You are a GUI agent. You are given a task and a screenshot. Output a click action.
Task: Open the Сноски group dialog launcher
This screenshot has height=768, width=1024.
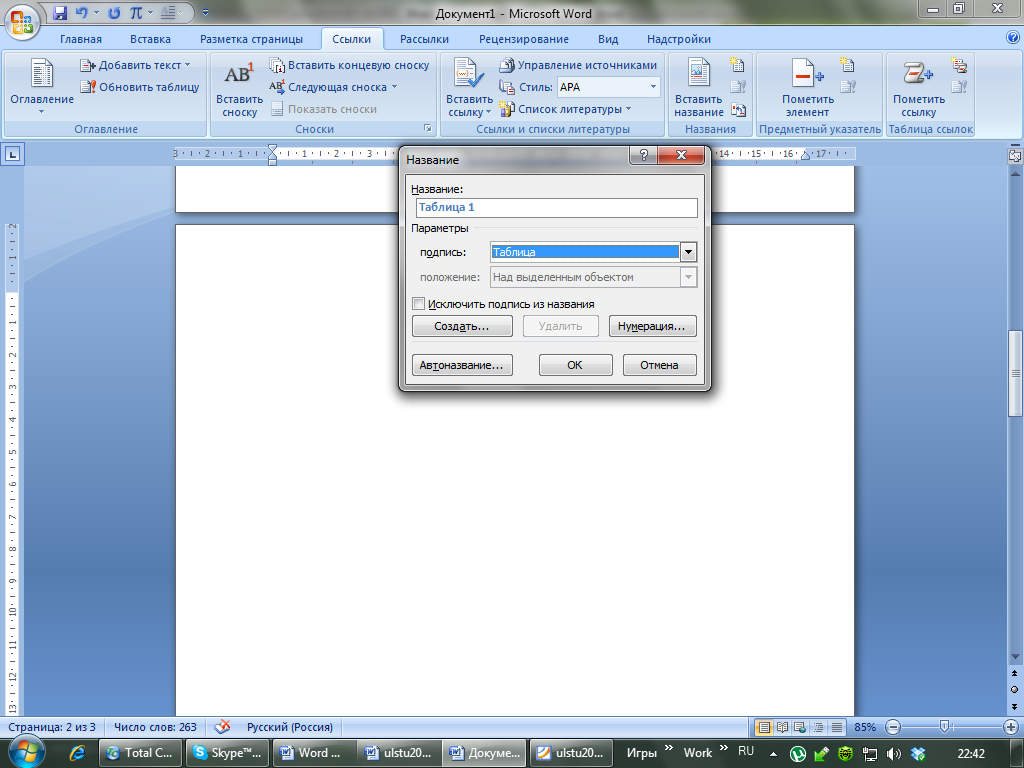[428, 129]
